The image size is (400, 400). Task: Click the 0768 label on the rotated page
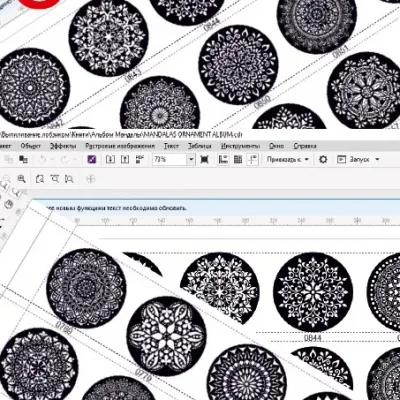(63, 328)
